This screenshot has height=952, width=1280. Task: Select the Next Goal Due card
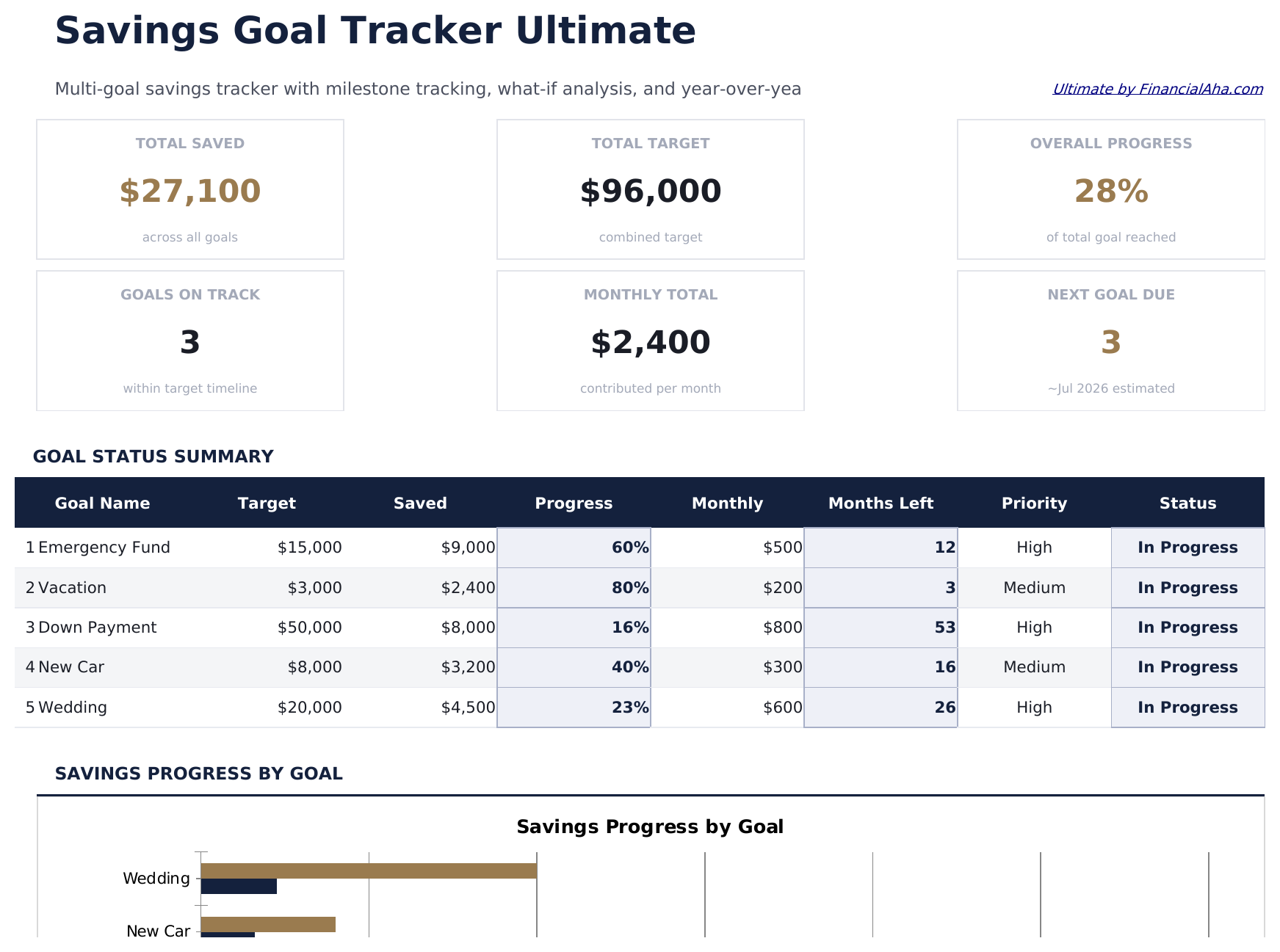(x=1110, y=340)
